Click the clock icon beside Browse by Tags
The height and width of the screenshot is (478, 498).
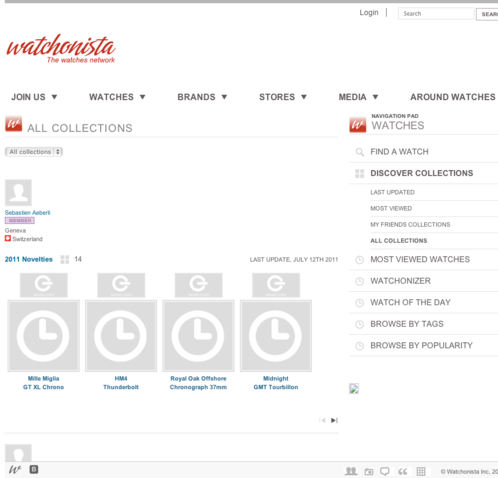[360, 324]
